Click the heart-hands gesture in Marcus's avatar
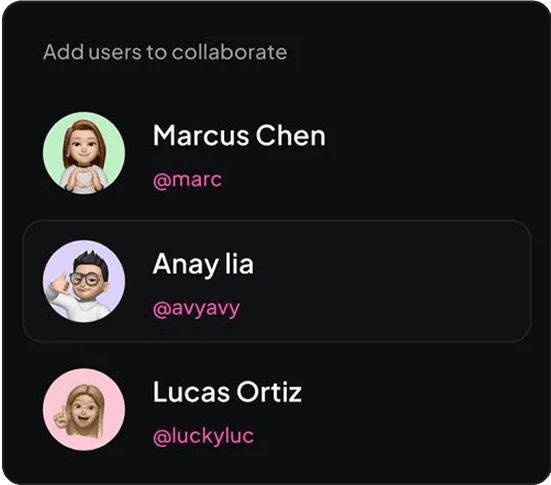This screenshot has height=485, width=551. coord(84,179)
